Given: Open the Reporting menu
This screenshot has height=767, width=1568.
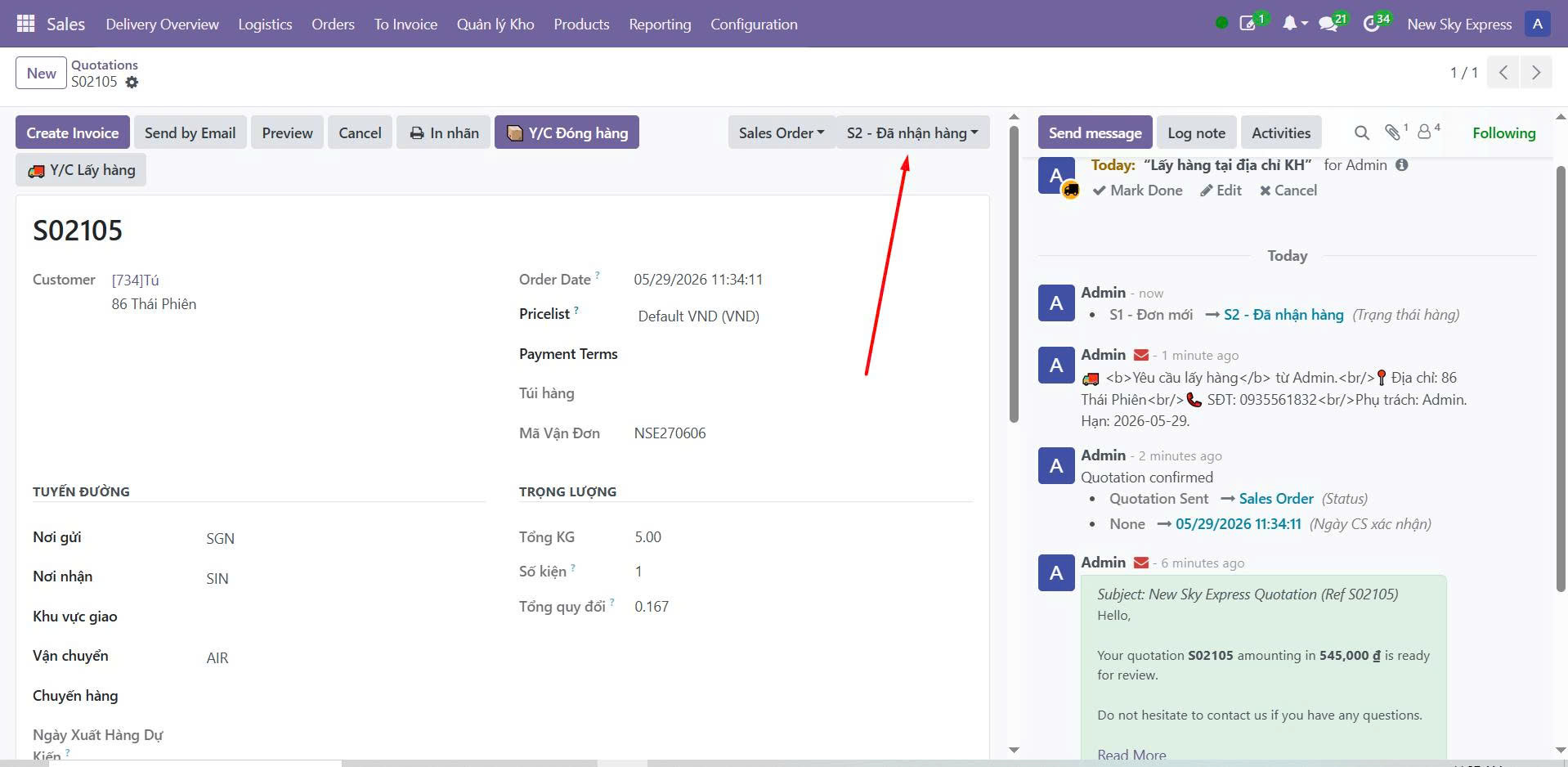Looking at the screenshot, I should [660, 24].
